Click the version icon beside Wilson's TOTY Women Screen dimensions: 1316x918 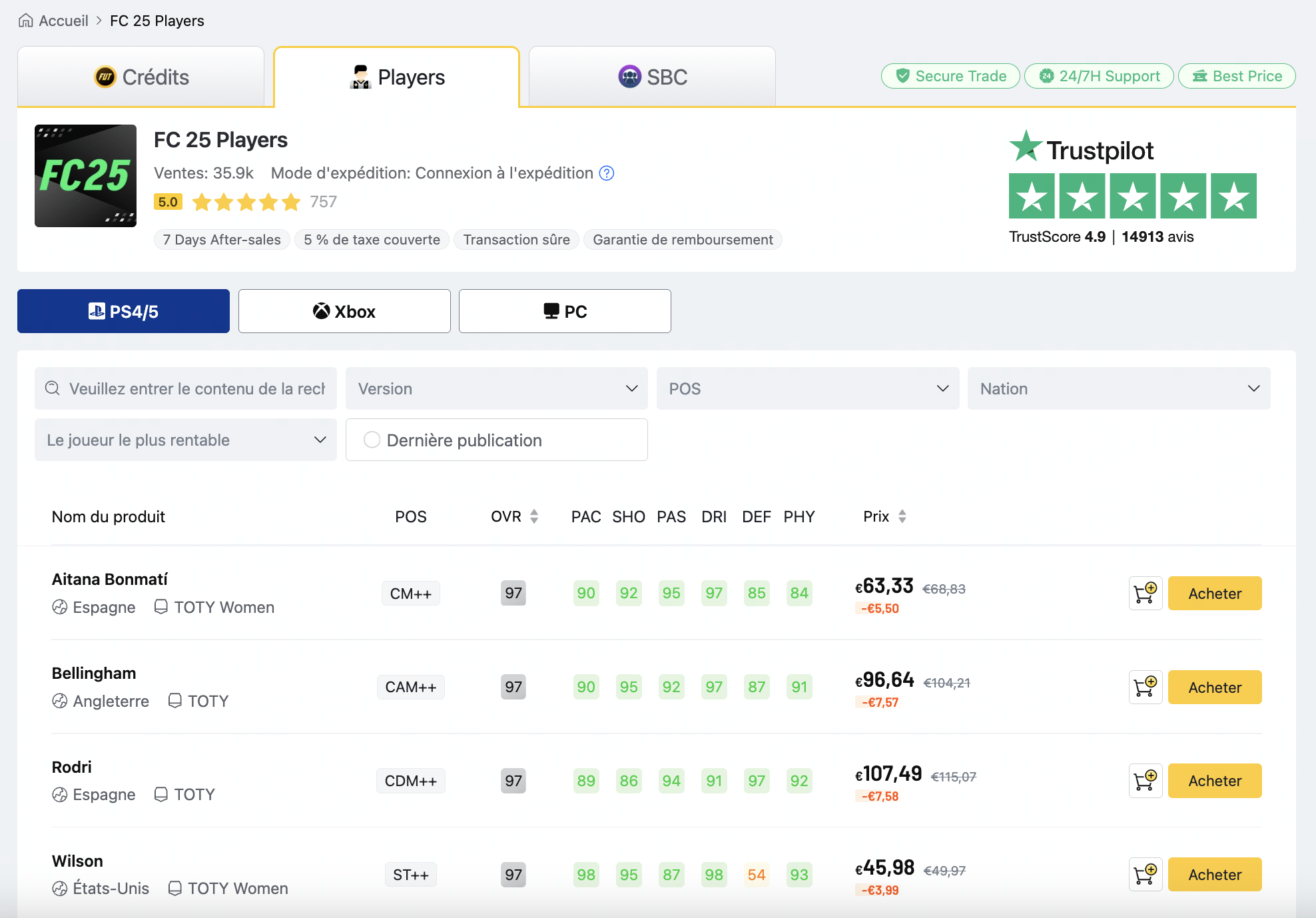(174, 889)
